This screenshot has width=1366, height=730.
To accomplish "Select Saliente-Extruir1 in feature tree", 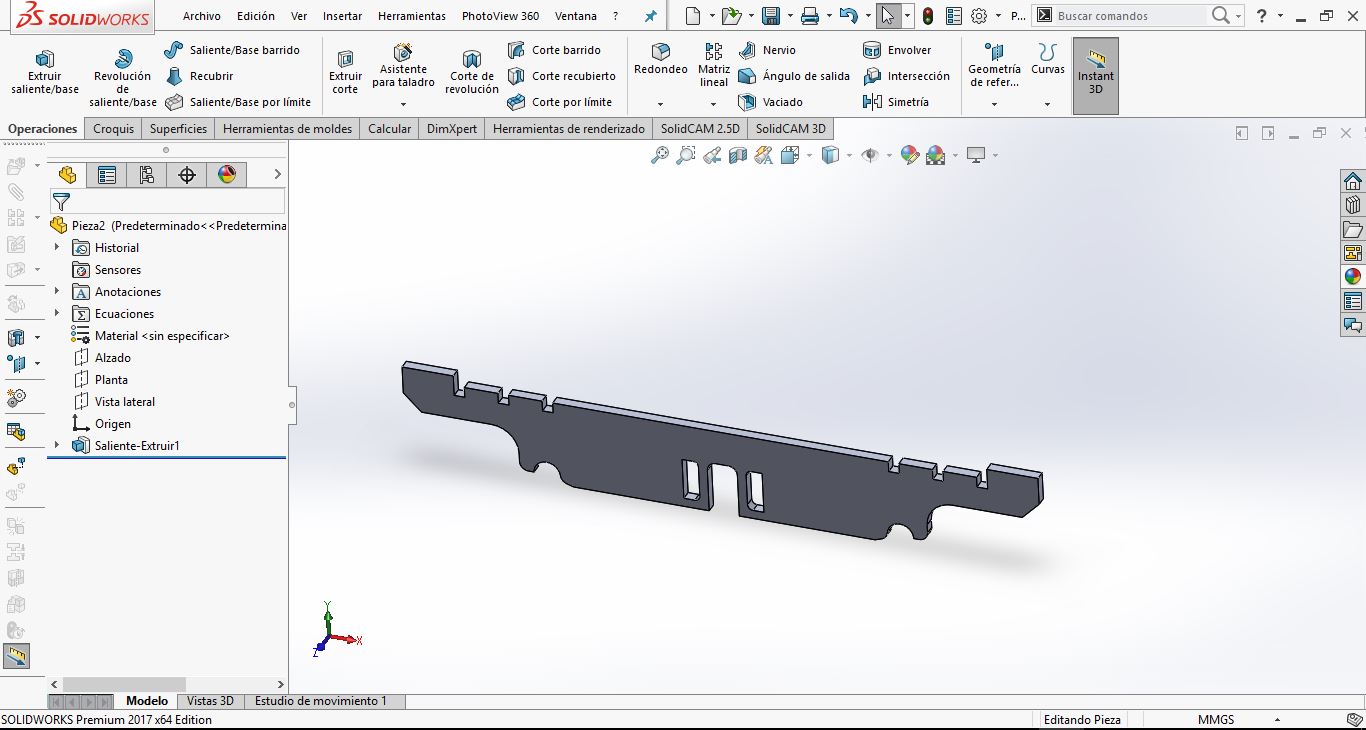I will pyautogui.click(x=137, y=445).
